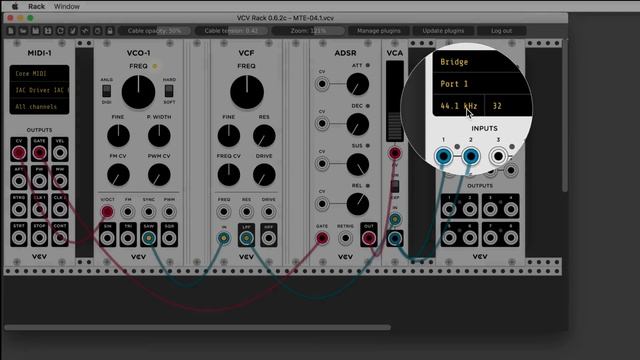Click the VCO-1 P. WIDTH knob
Screen dimensions: 640x360
[159, 136]
